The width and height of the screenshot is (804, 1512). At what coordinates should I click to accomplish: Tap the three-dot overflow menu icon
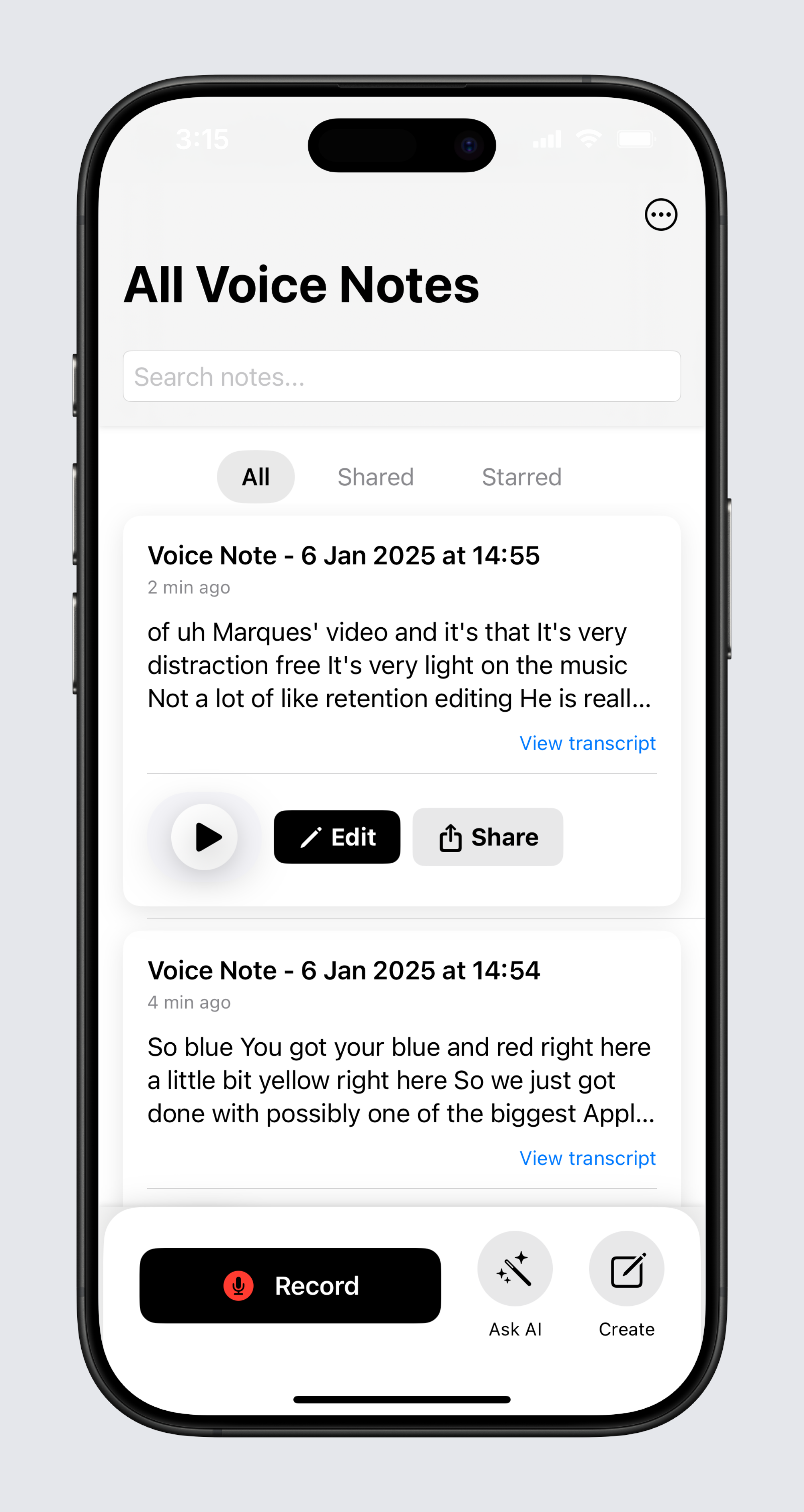click(660, 214)
